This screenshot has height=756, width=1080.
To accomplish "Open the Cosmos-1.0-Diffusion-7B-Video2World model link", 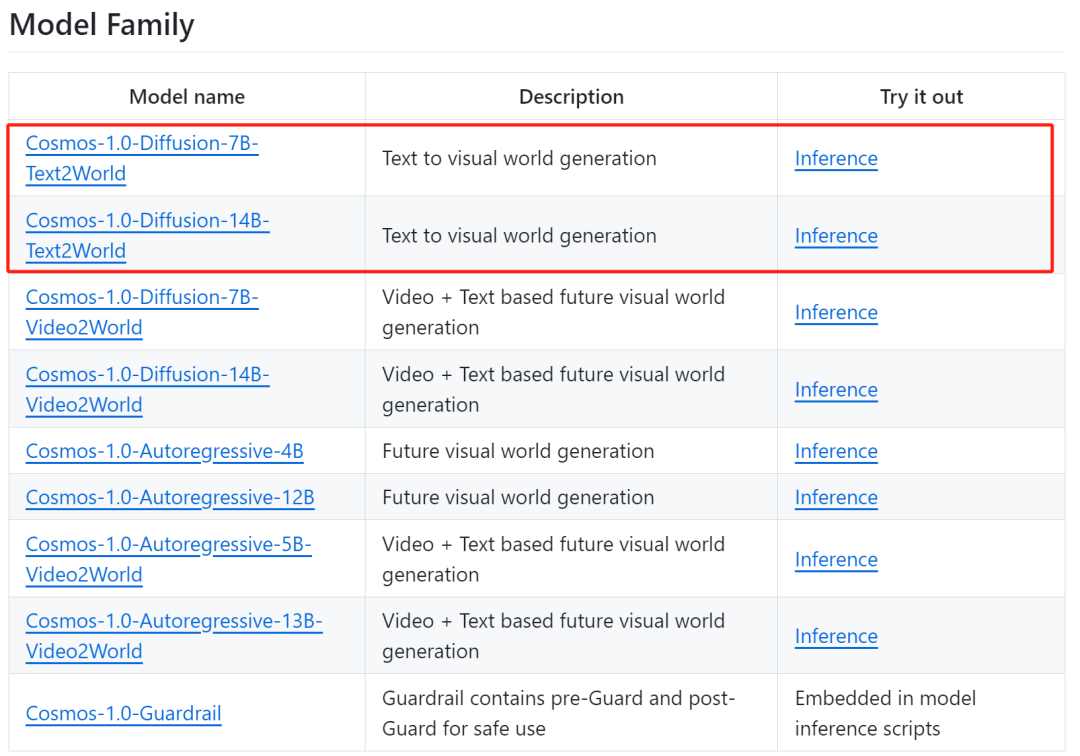I will (142, 298).
